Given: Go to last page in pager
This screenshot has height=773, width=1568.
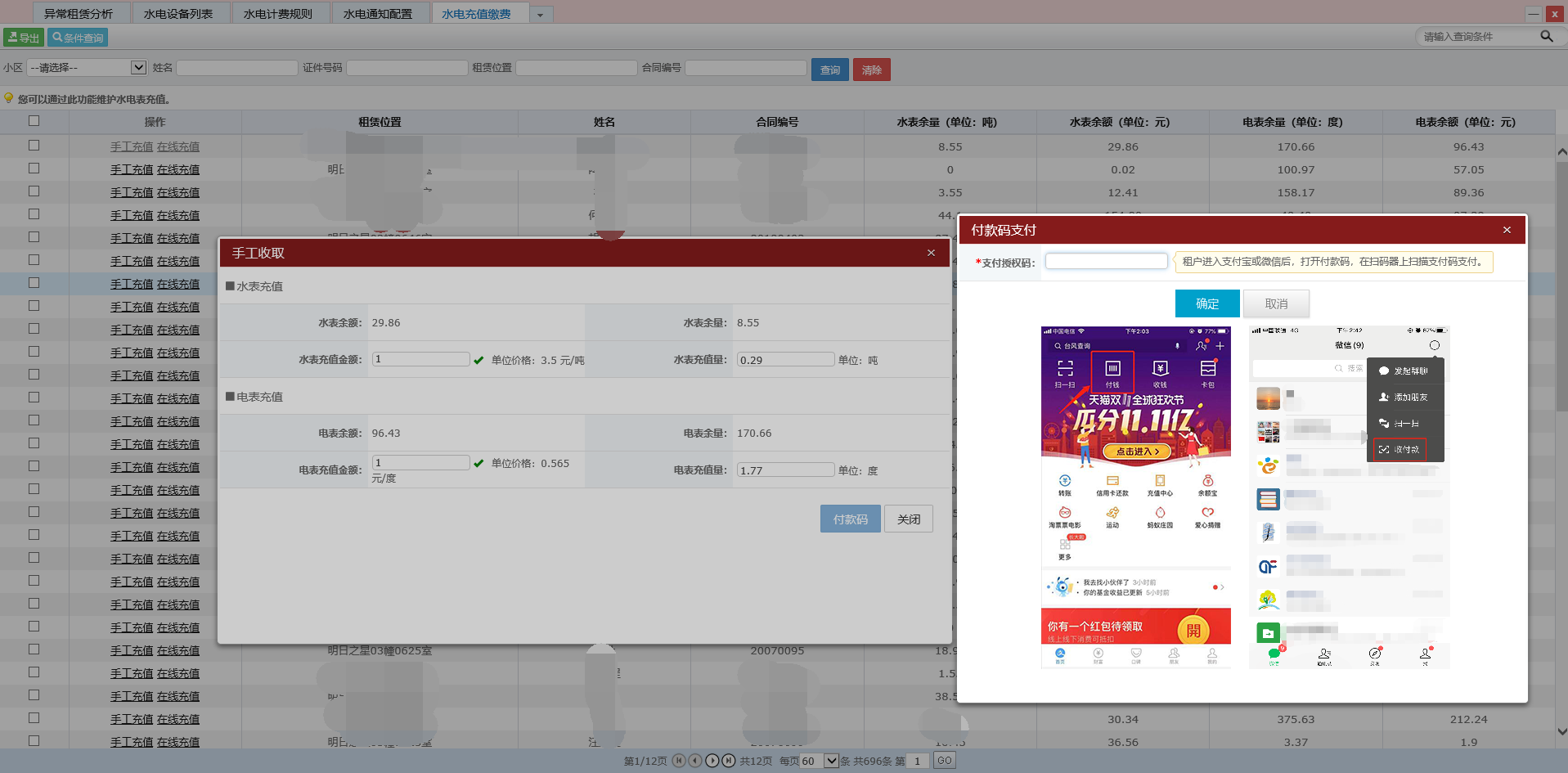Looking at the screenshot, I should click(x=729, y=761).
